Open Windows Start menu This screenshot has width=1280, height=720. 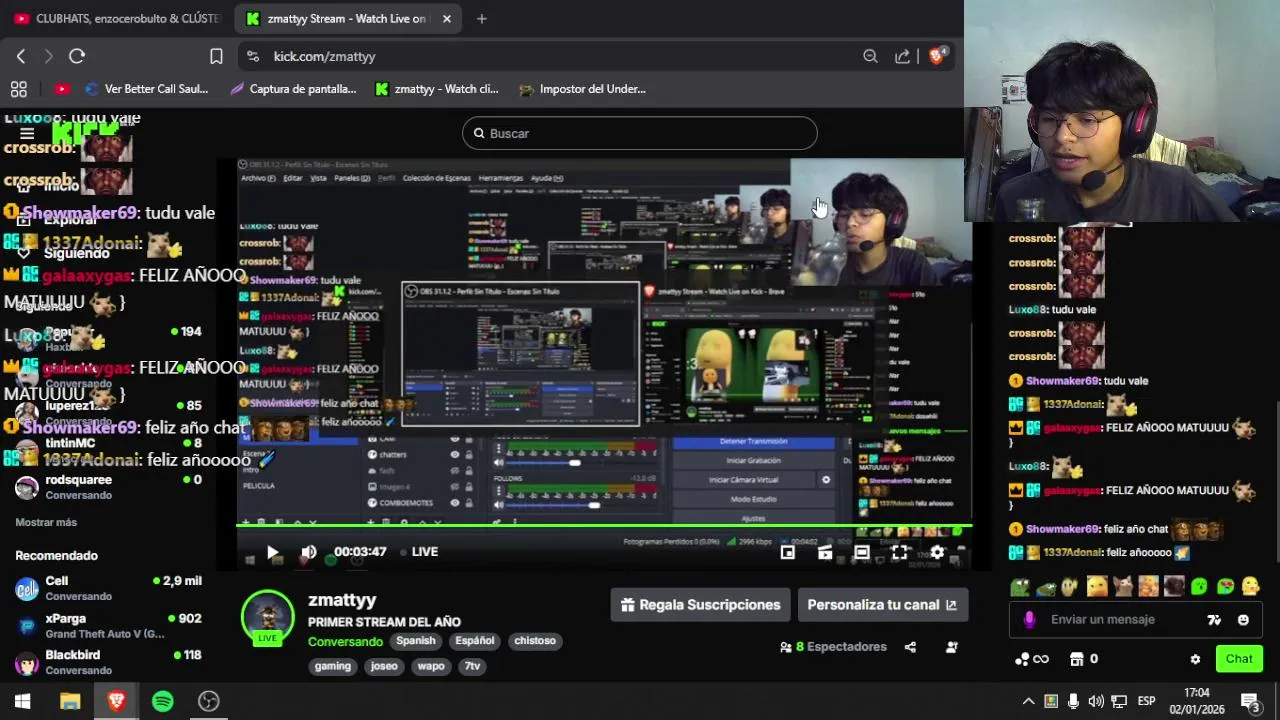22,701
